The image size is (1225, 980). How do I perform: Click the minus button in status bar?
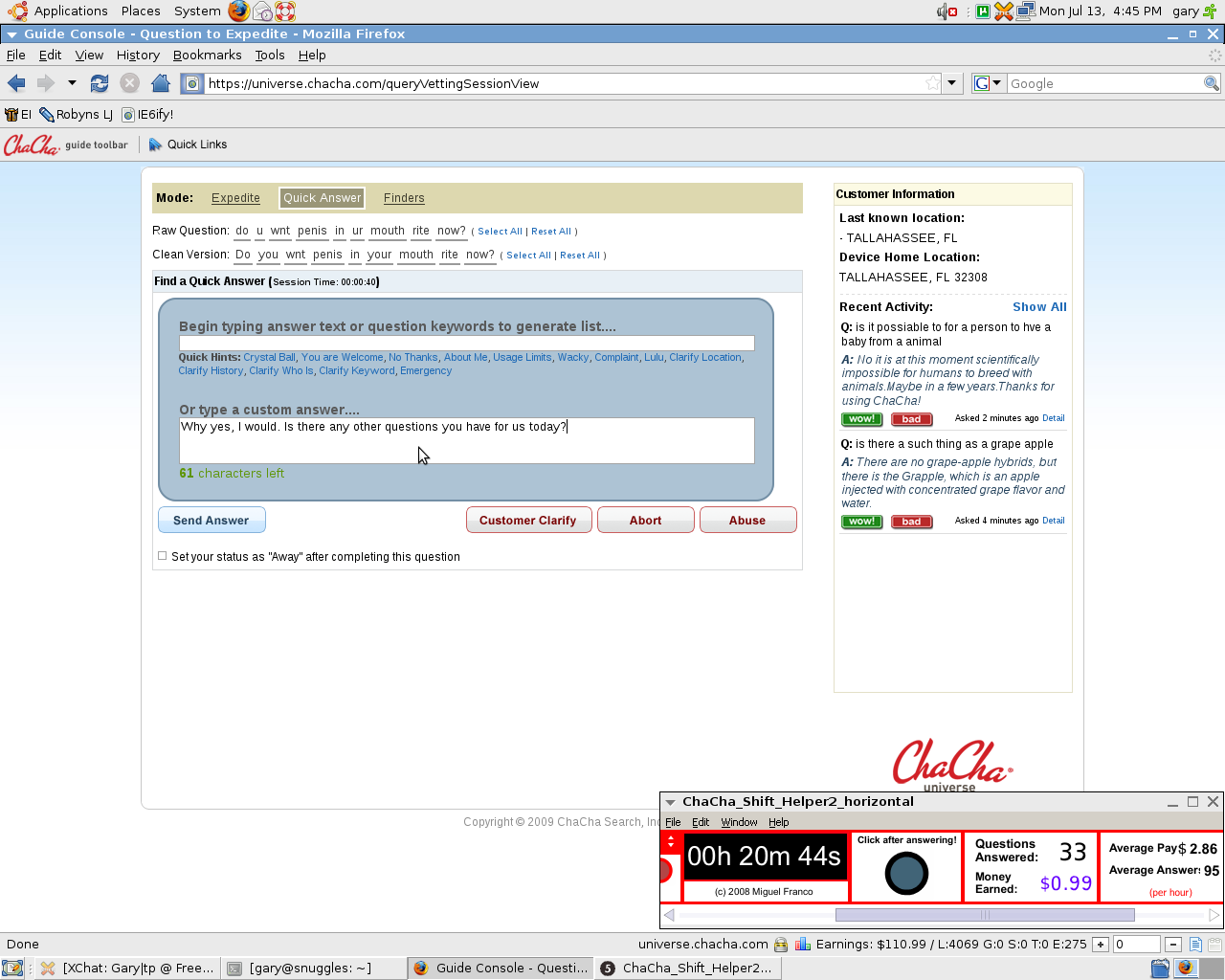click(1173, 945)
